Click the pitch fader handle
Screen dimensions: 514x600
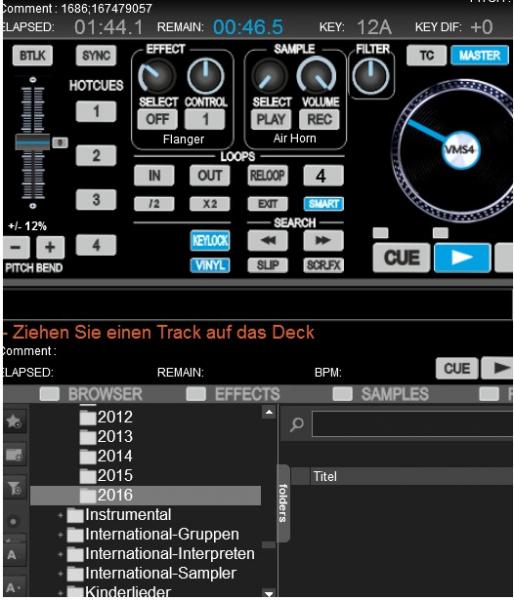tap(33, 142)
